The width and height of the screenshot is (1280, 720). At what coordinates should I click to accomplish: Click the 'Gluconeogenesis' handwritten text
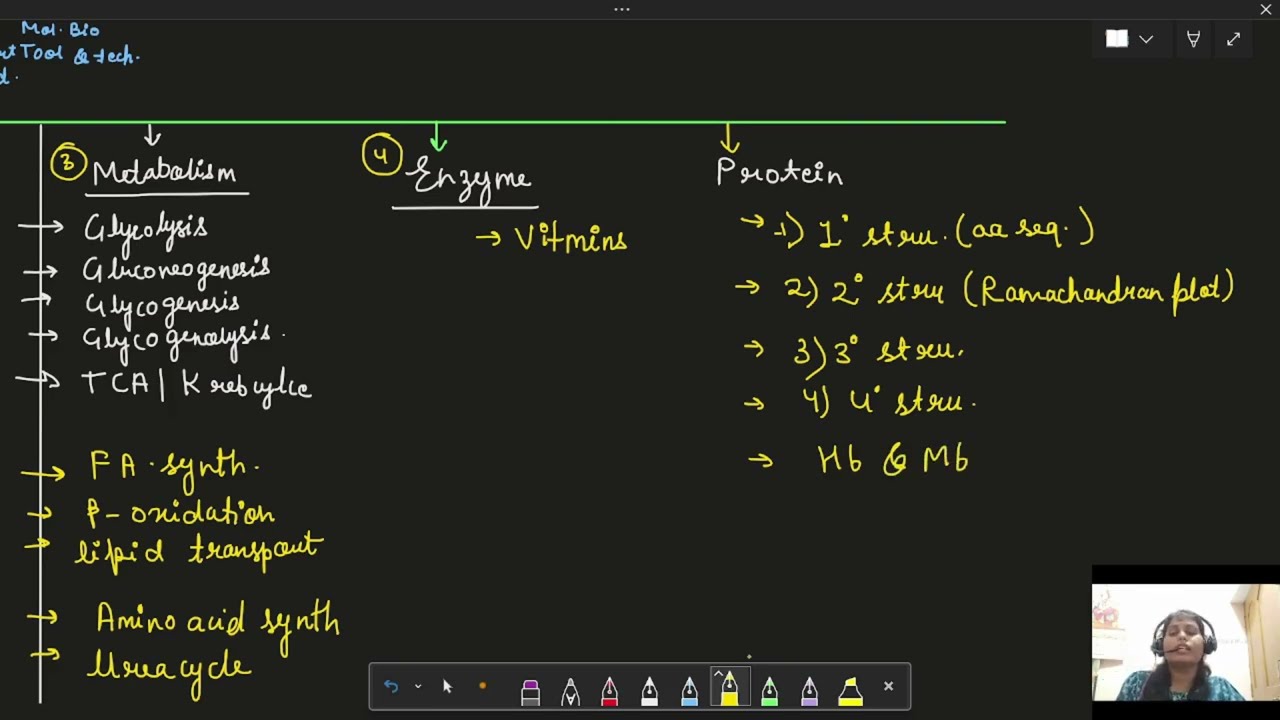(x=176, y=269)
